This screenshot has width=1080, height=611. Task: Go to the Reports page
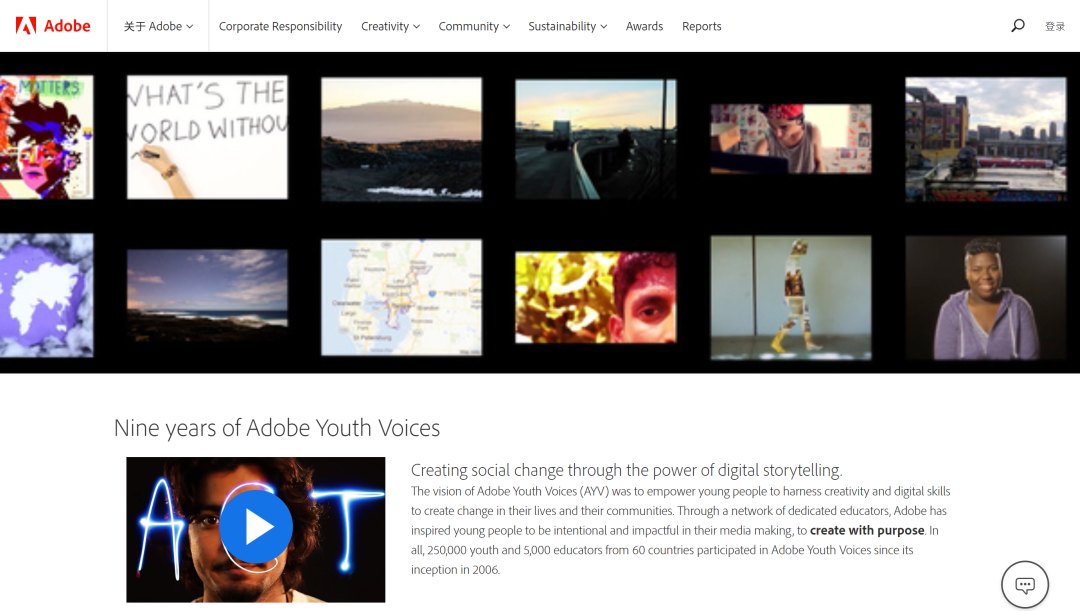click(701, 26)
